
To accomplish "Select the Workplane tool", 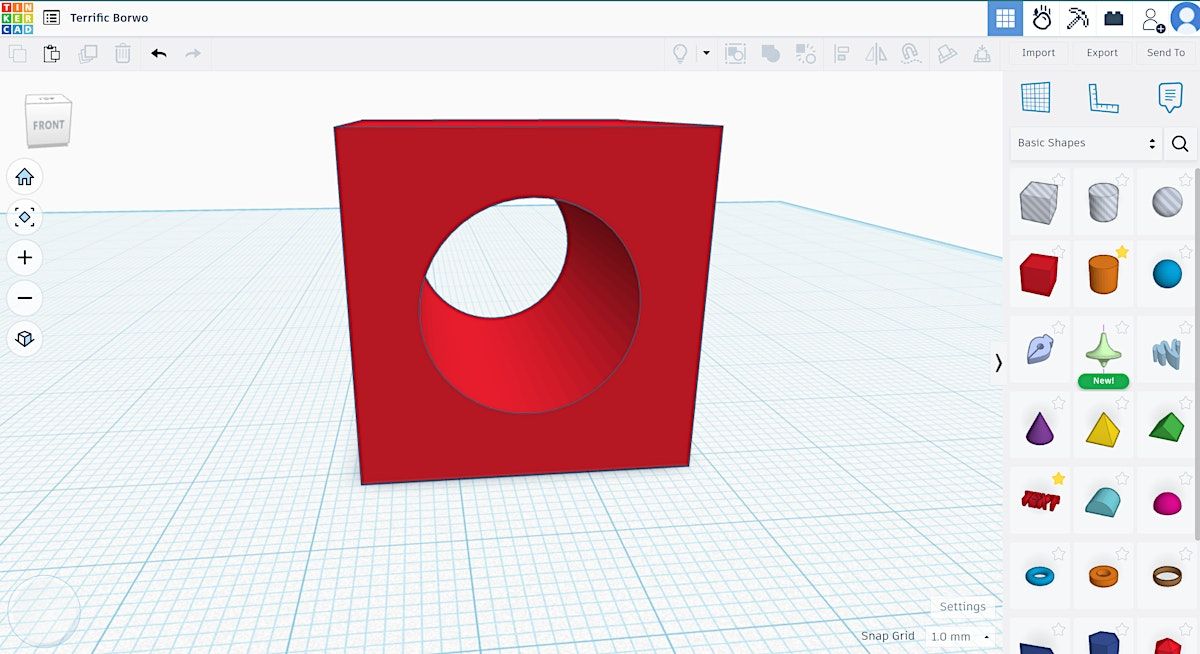I will coord(1035,98).
